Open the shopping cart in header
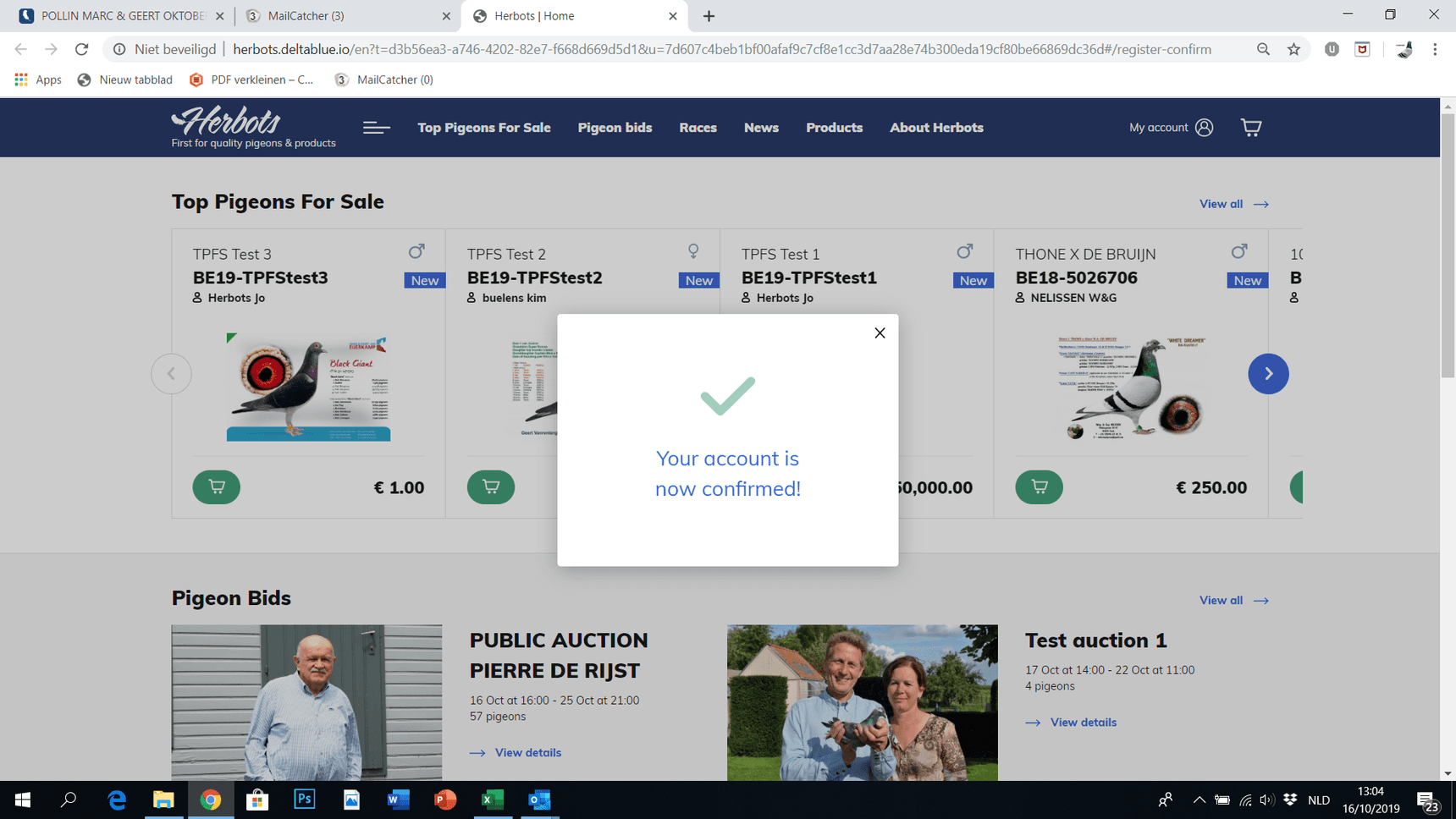 1250,128
